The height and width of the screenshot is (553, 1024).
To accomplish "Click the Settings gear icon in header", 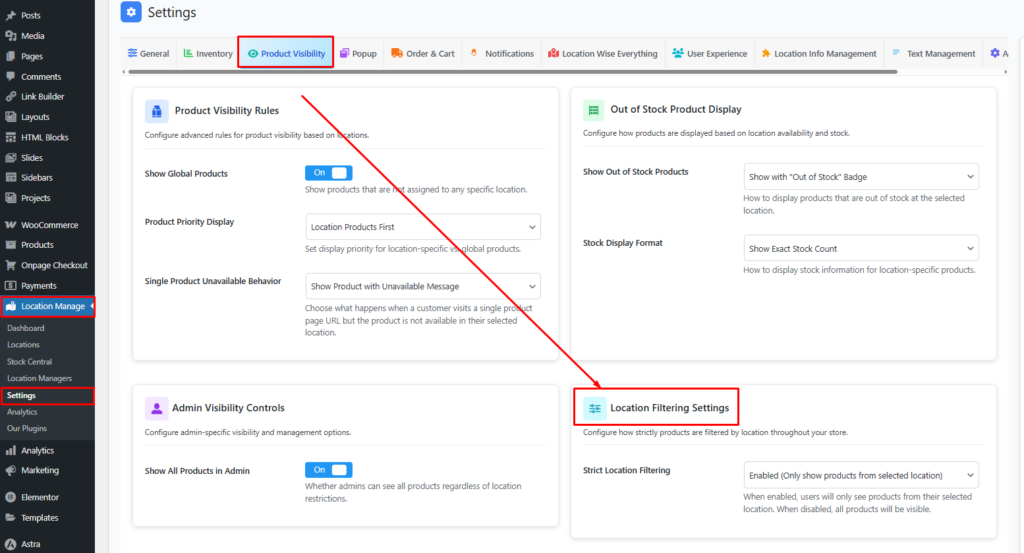I will 131,13.
